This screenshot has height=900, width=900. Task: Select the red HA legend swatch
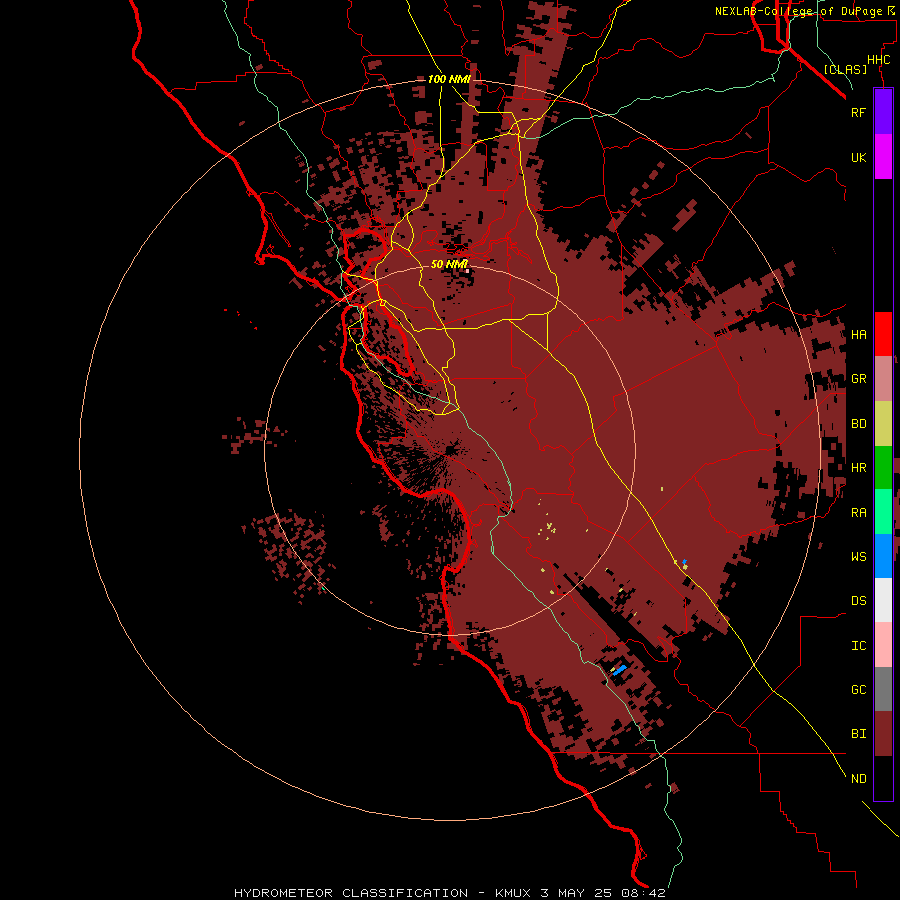(x=883, y=334)
